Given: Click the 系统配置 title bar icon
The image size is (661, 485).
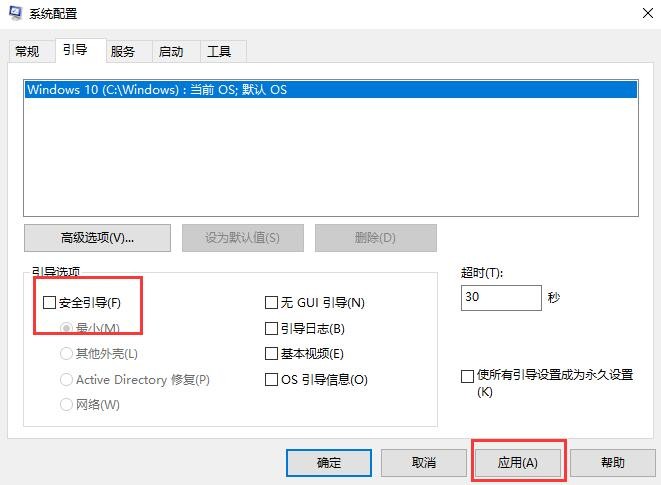Looking at the screenshot, I should click(x=15, y=14).
